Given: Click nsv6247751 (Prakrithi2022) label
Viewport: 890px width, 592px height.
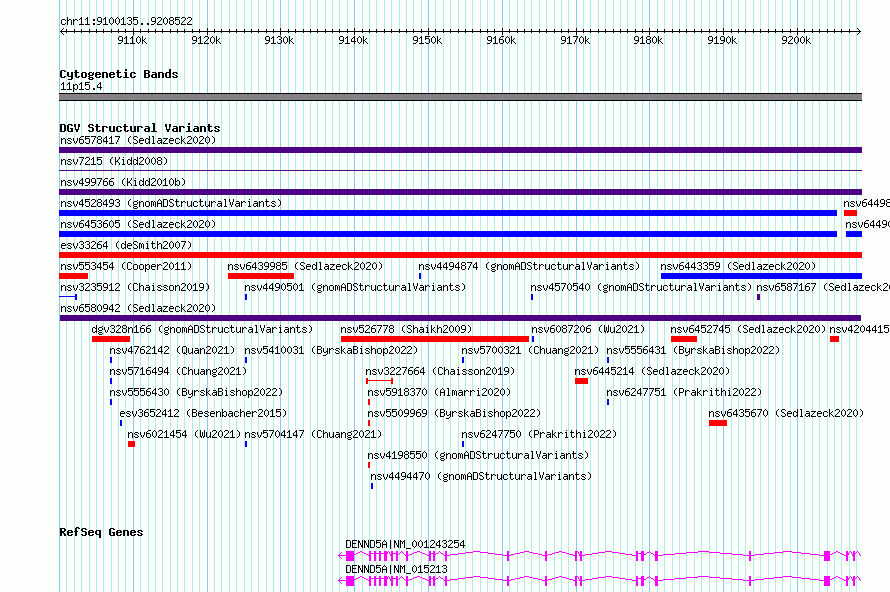Looking at the screenshot, I should pyautogui.click(x=684, y=392).
